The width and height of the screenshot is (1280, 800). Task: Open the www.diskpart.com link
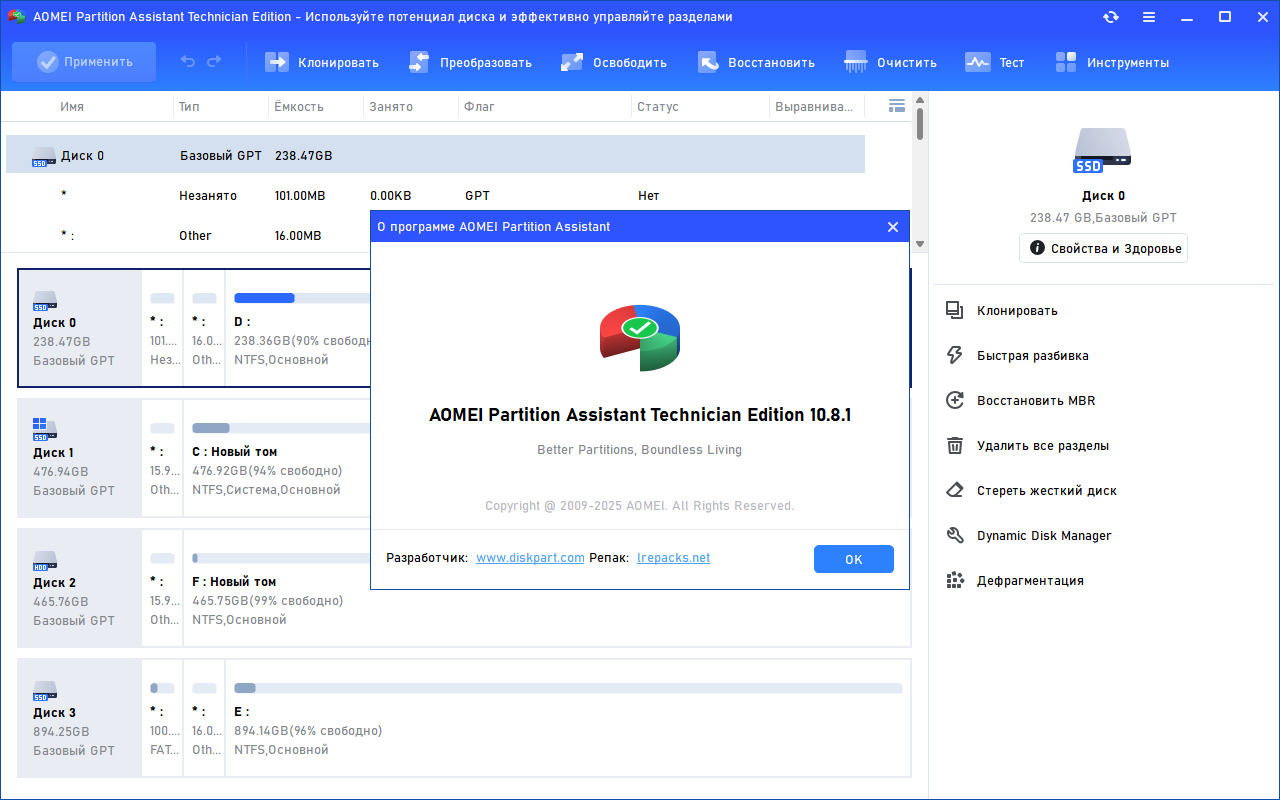coord(530,558)
